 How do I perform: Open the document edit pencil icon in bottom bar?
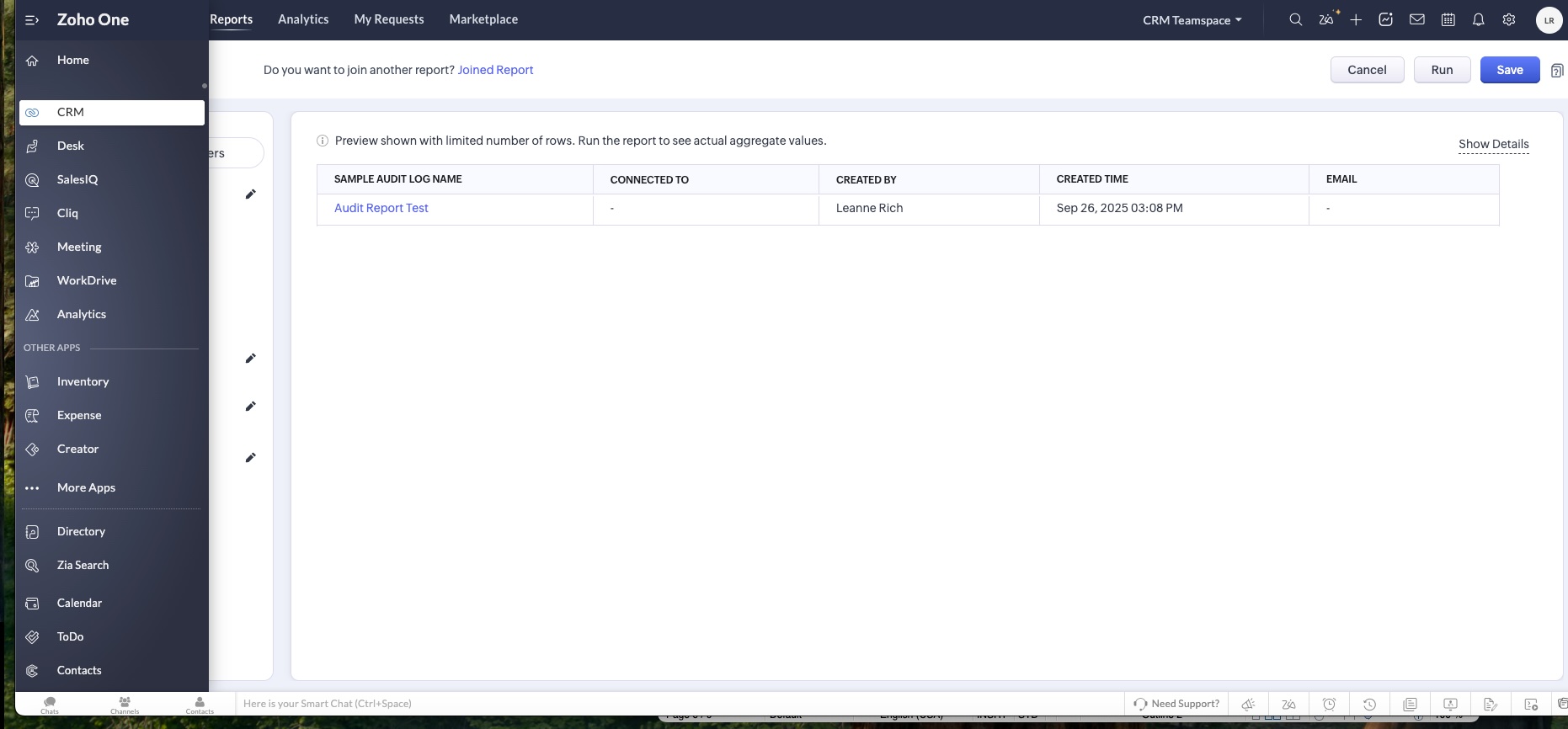(x=1491, y=704)
